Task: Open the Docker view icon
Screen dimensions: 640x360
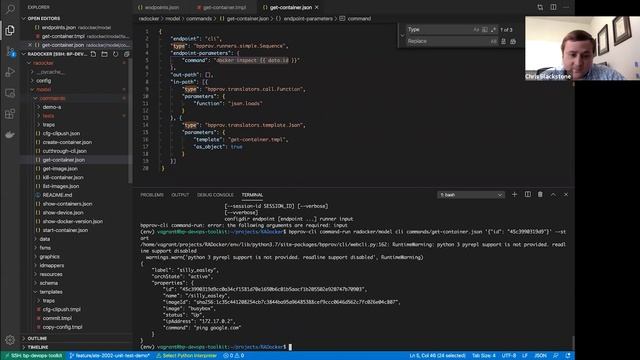Action: 10,134
